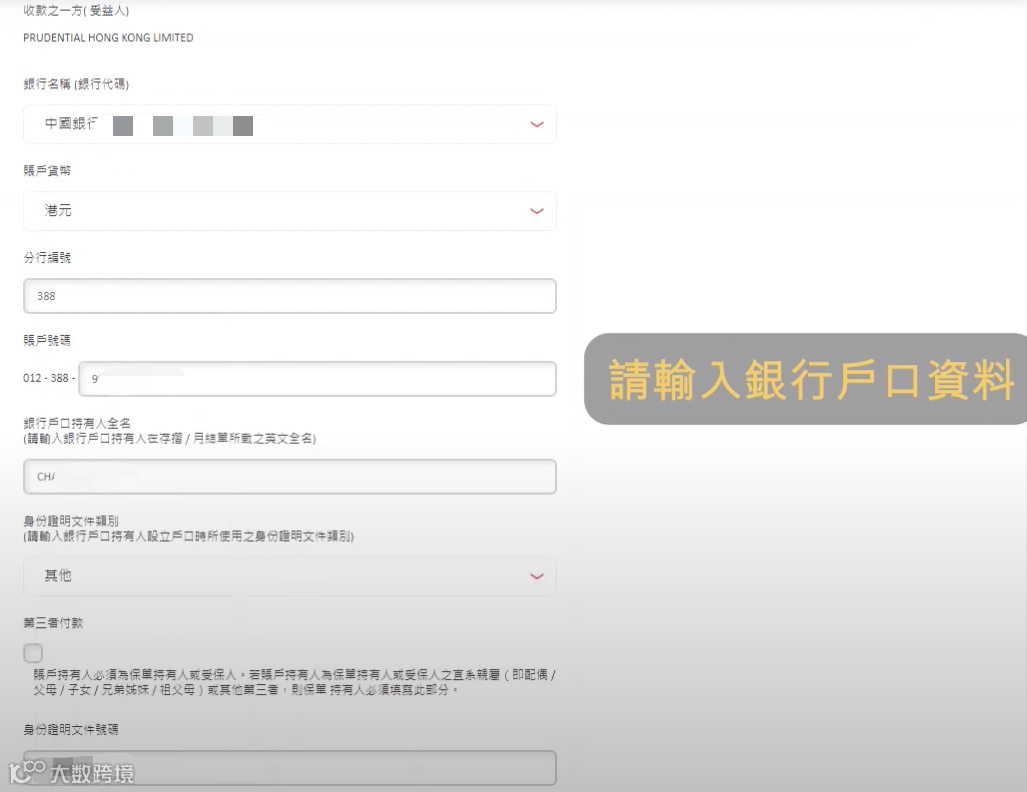The height and width of the screenshot is (792, 1027).
Task: Click the 012 - 388 - account prefix text
Action: [x=49, y=378]
